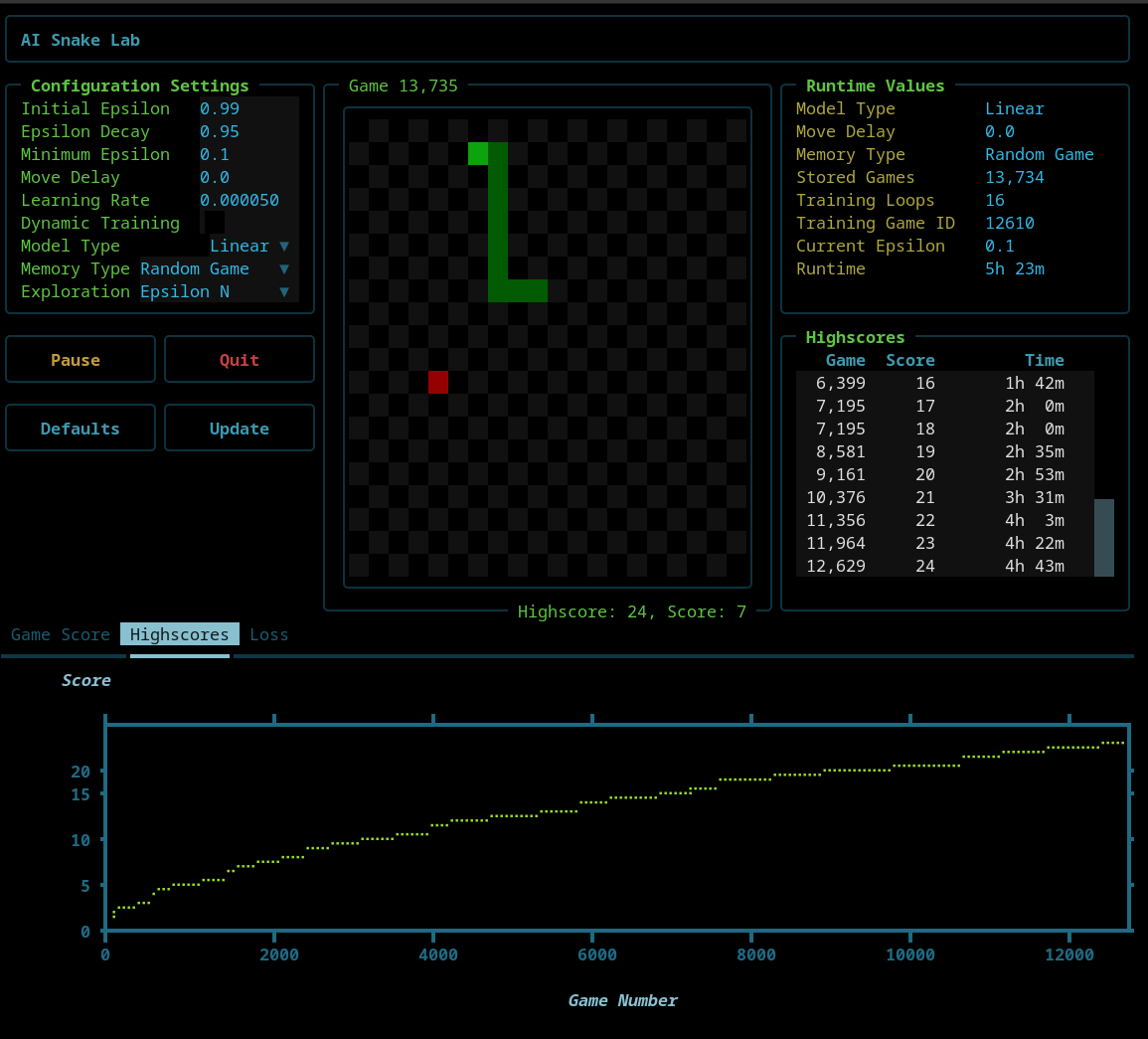Pause the snake training run

(80, 360)
